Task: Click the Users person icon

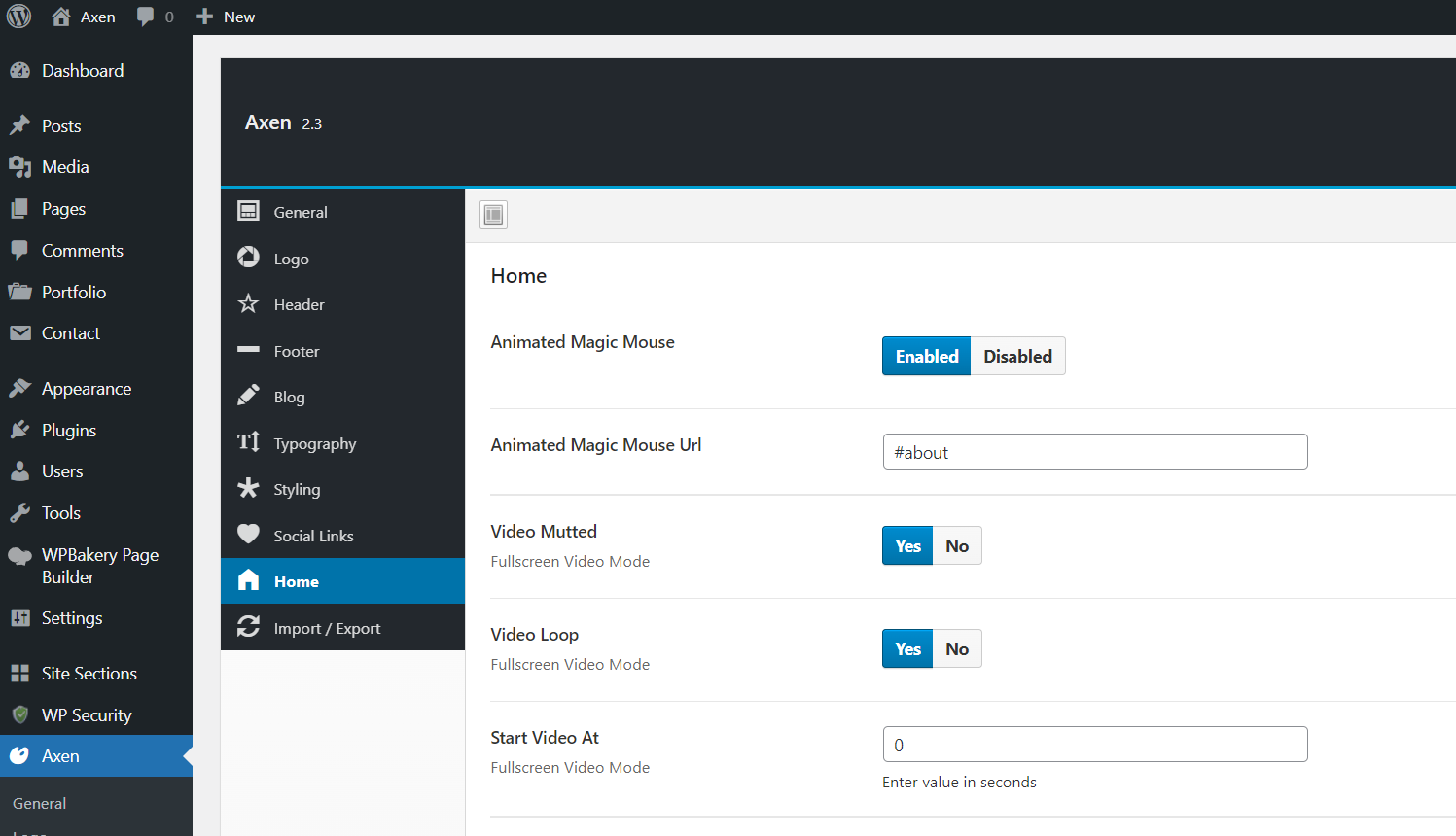Action: point(19,471)
